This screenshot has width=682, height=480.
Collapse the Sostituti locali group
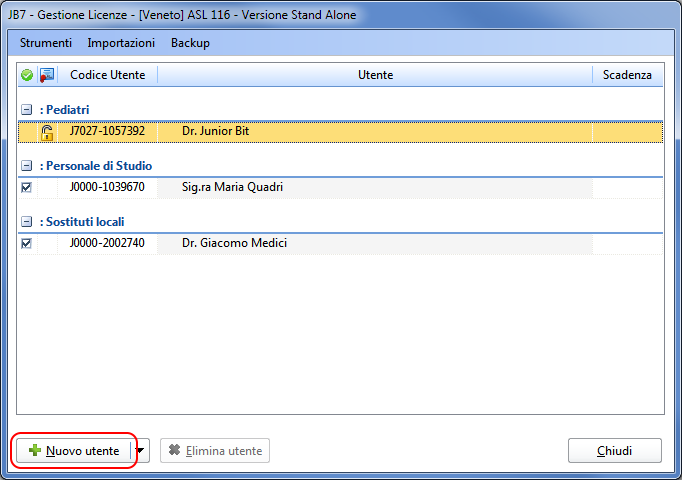click(x=26, y=222)
